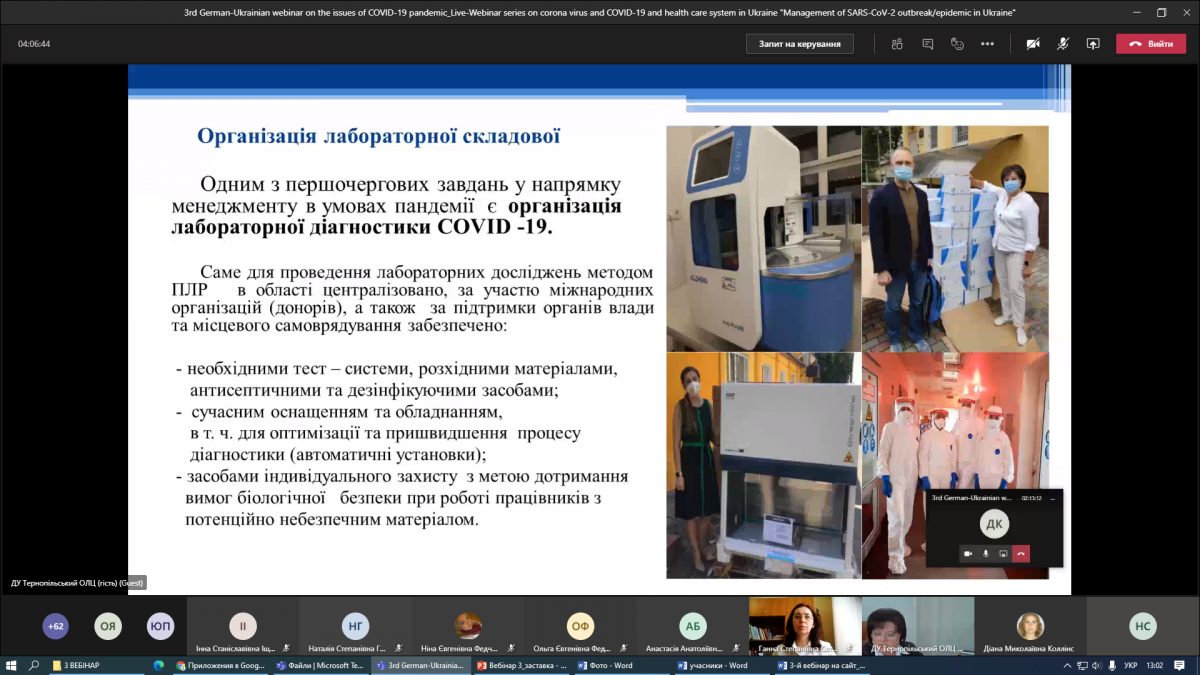This screenshot has width=1200, height=675.
Task: Toggle microphone in the mini call window
Action: (x=985, y=553)
